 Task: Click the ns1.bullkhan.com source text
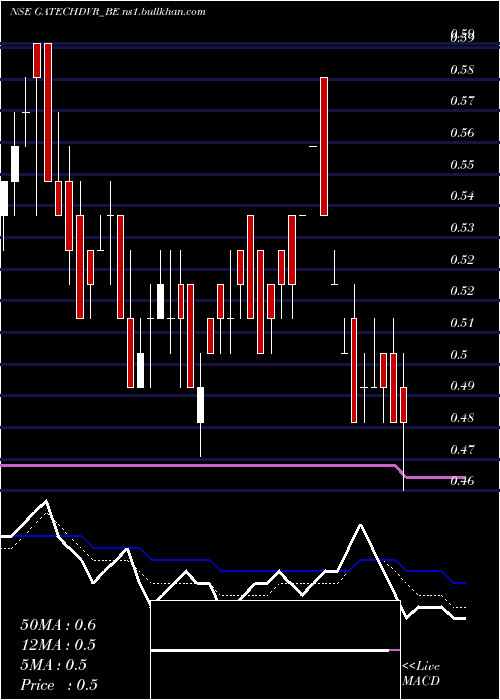coord(164,12)
